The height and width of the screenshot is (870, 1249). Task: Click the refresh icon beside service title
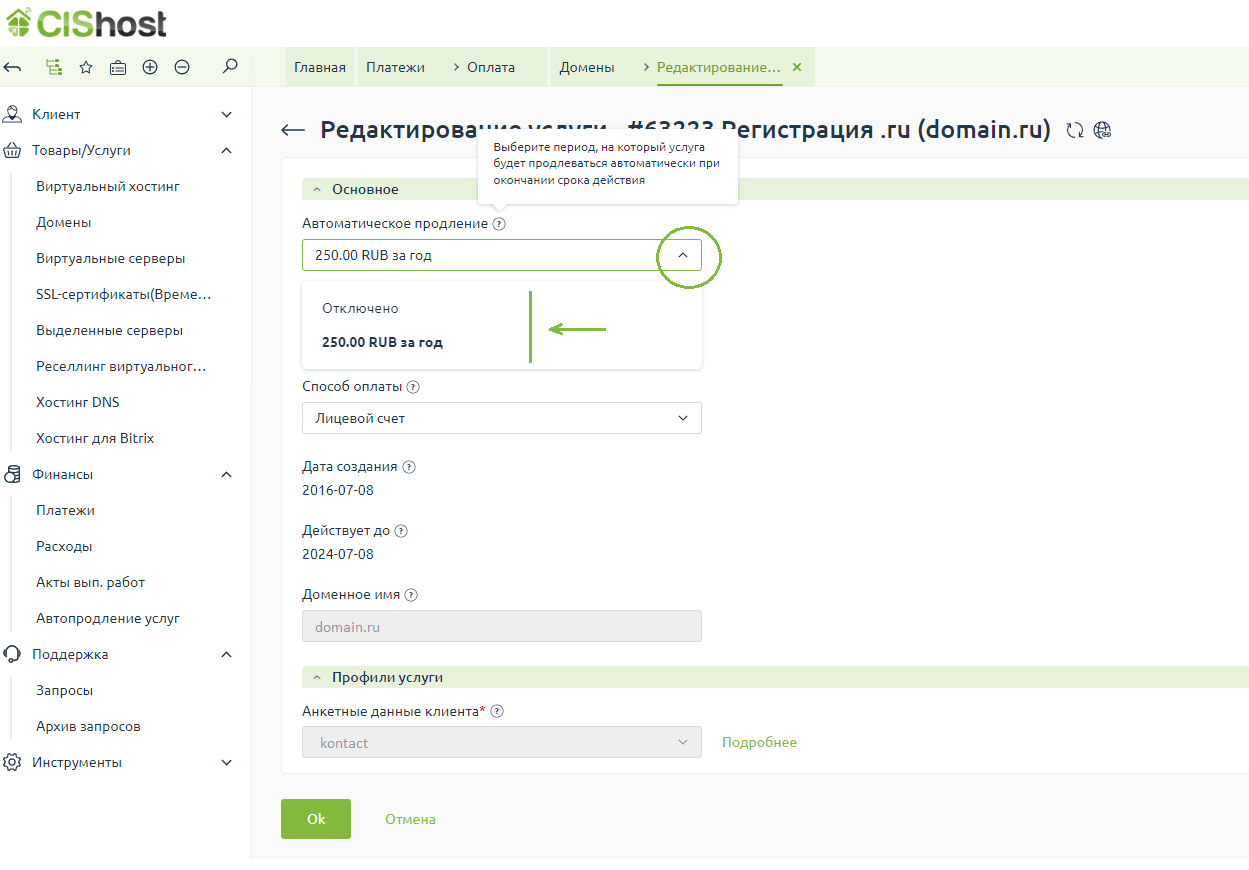coord(1075,130)
